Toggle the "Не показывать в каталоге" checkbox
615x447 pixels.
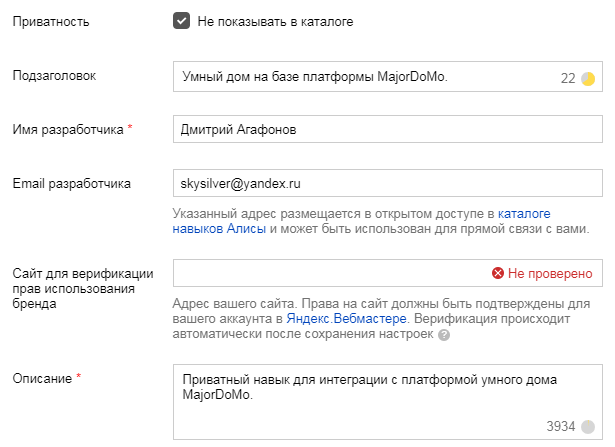181,21
